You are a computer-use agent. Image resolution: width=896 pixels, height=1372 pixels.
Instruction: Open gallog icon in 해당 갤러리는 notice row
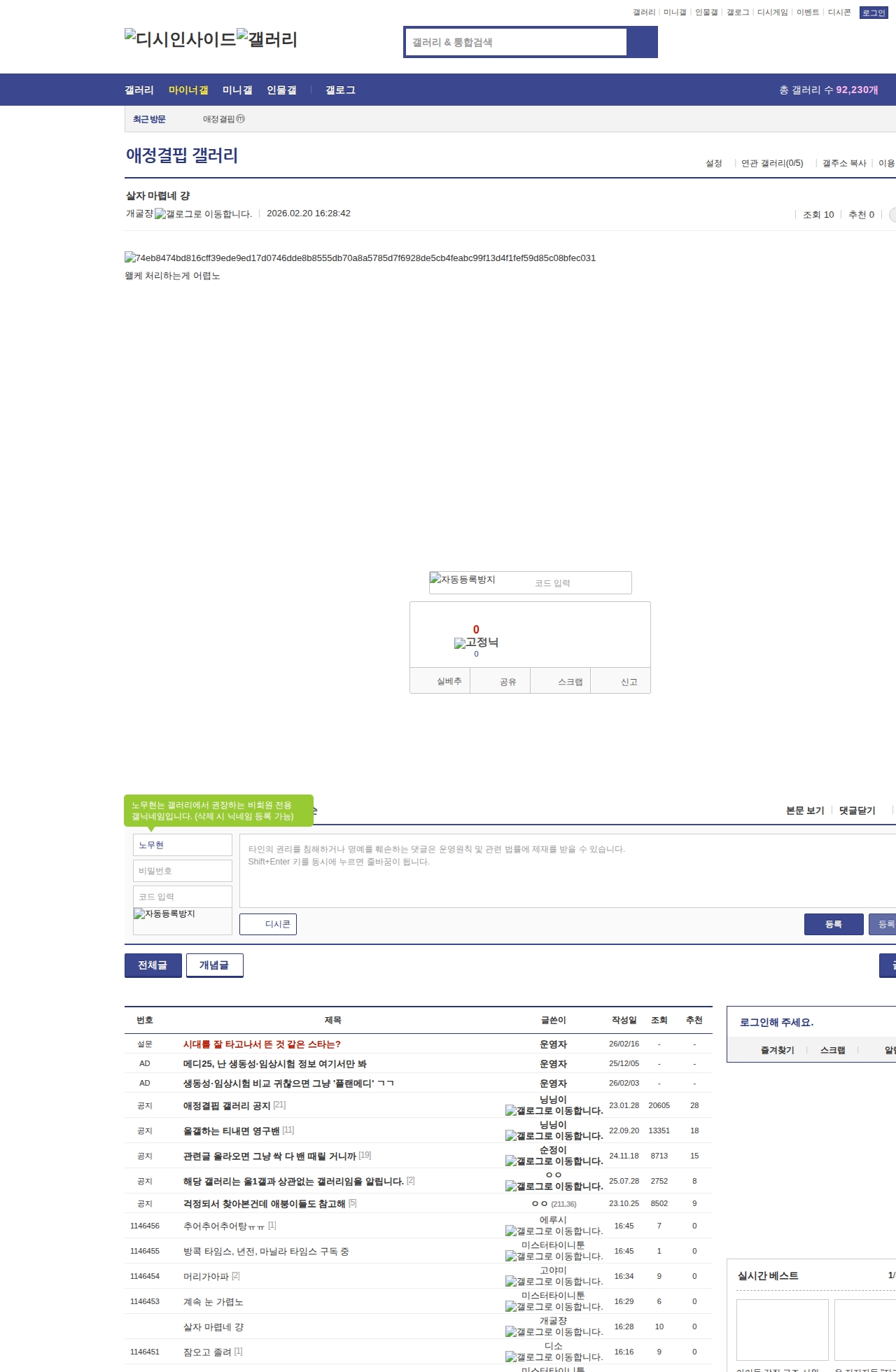(x=554, y=1186)
